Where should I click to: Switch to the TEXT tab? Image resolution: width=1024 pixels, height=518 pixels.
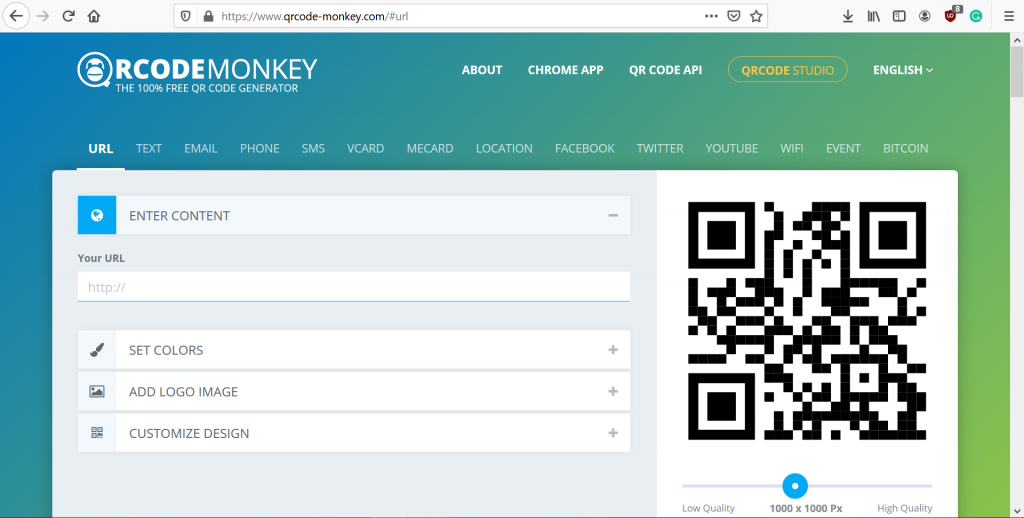149,149
